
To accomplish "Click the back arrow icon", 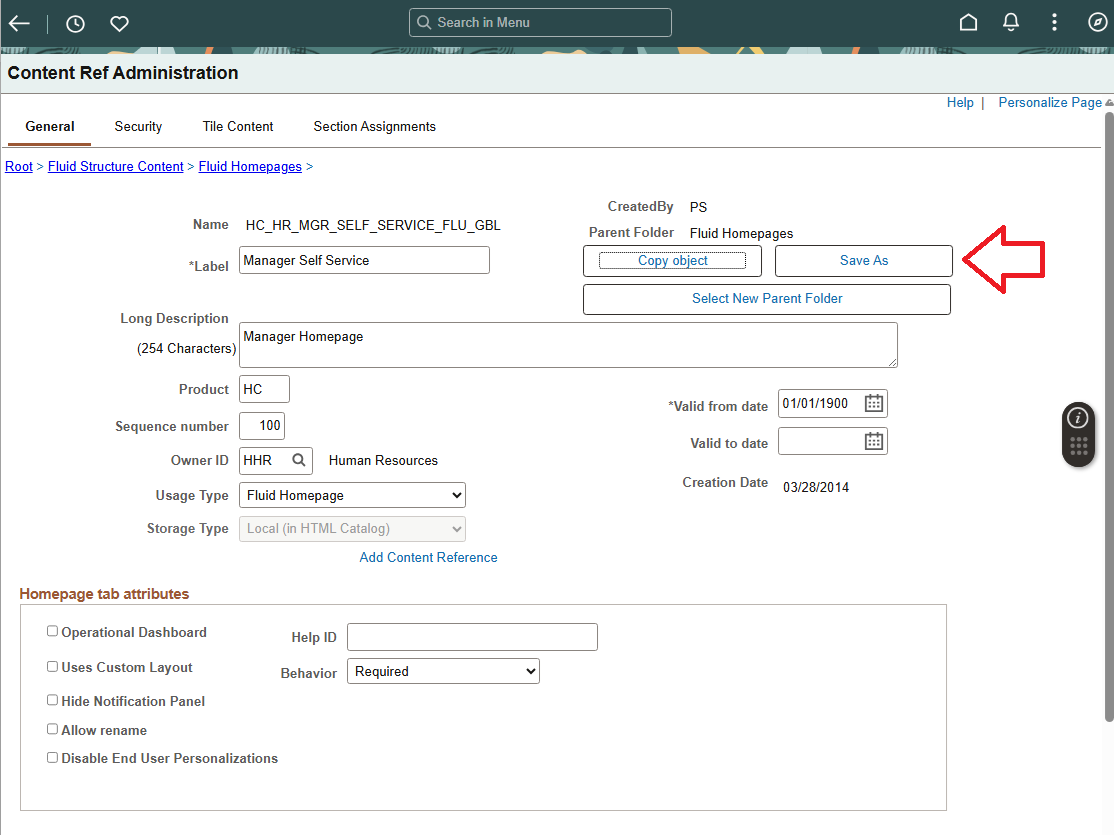I will click(x=19, y=23).
